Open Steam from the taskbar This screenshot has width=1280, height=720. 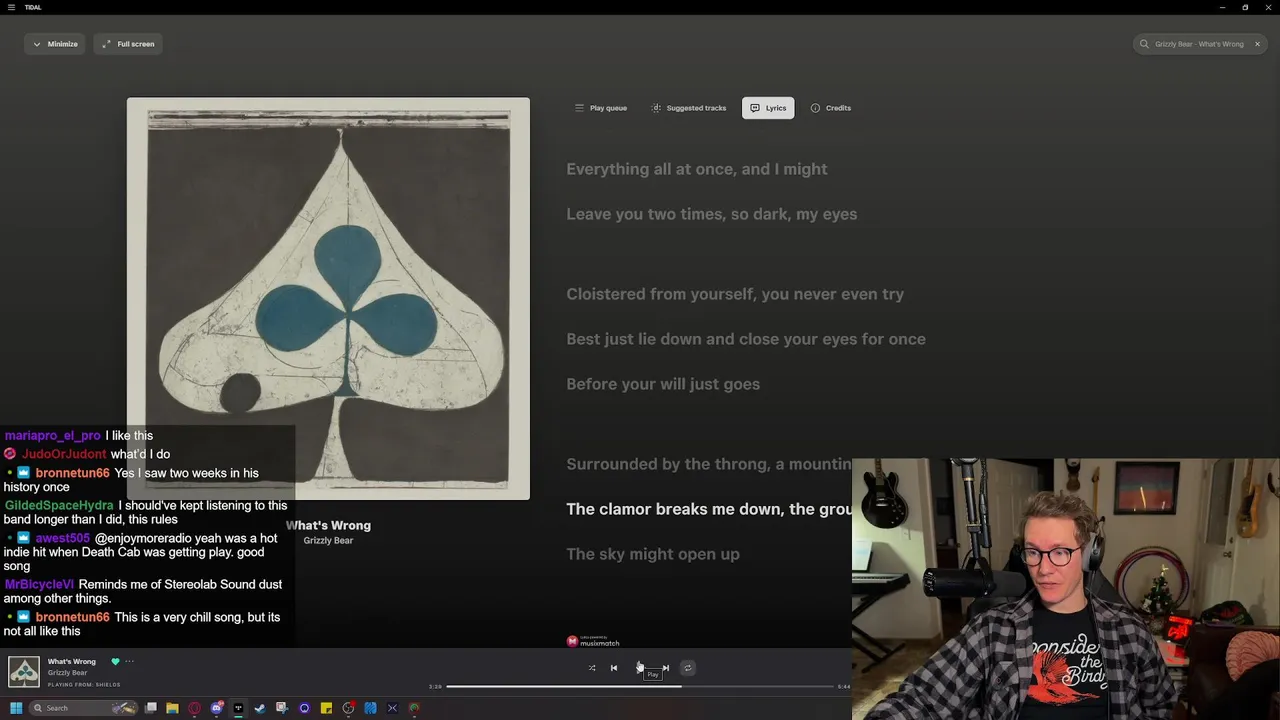pyautogui.click(x=260, y=708)
